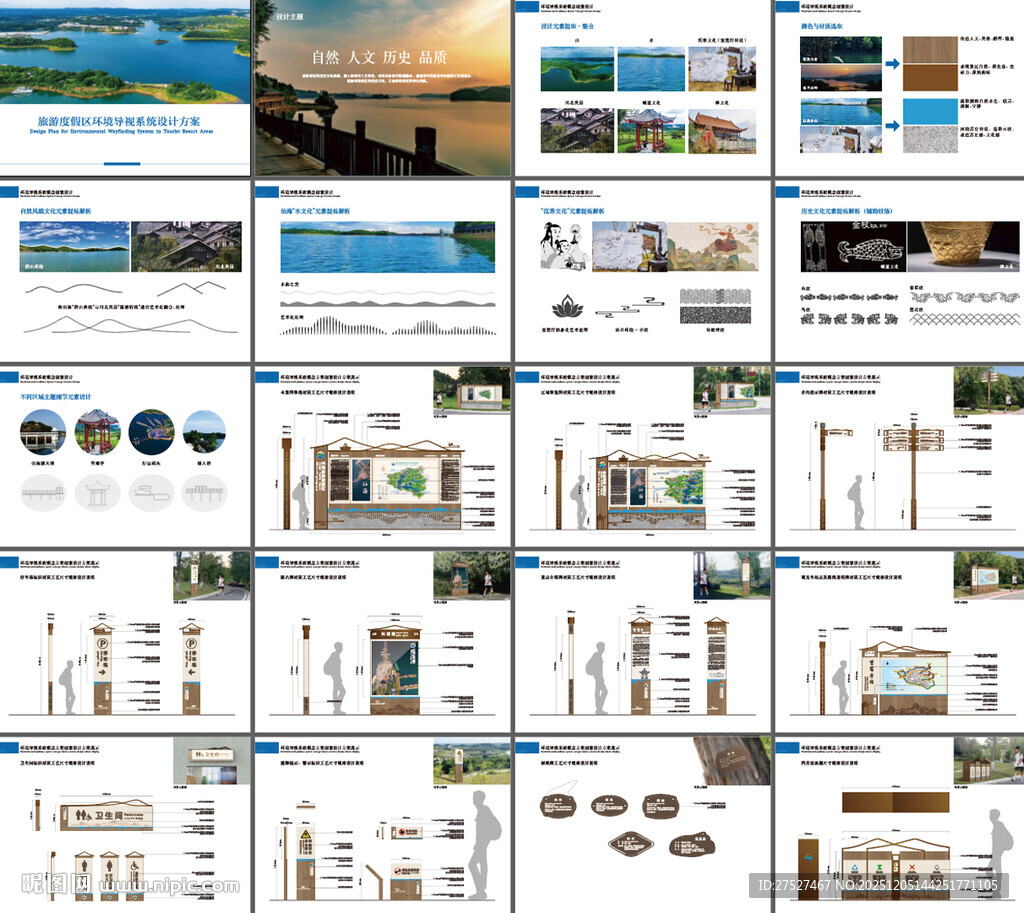Select the temple photo in the element grid

coord(722,131)
